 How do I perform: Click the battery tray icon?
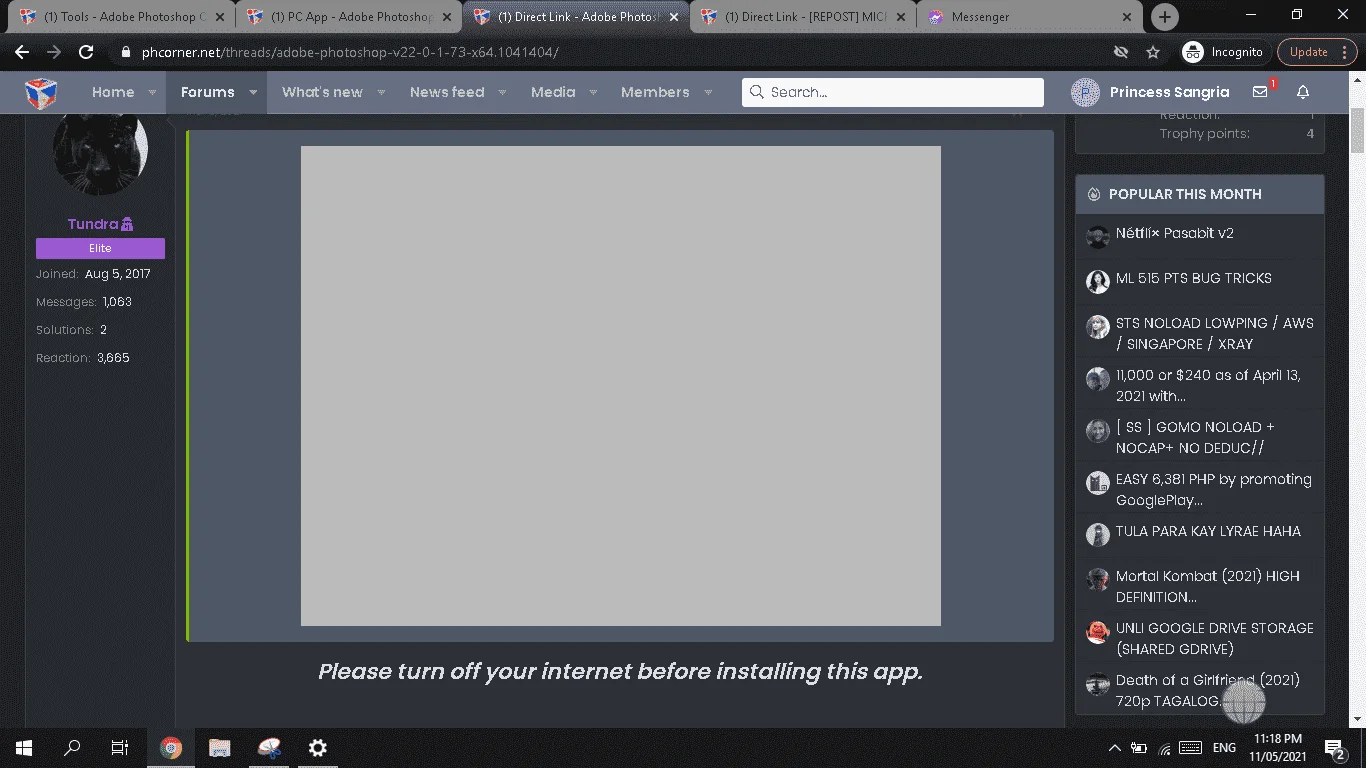(1139, 748)
